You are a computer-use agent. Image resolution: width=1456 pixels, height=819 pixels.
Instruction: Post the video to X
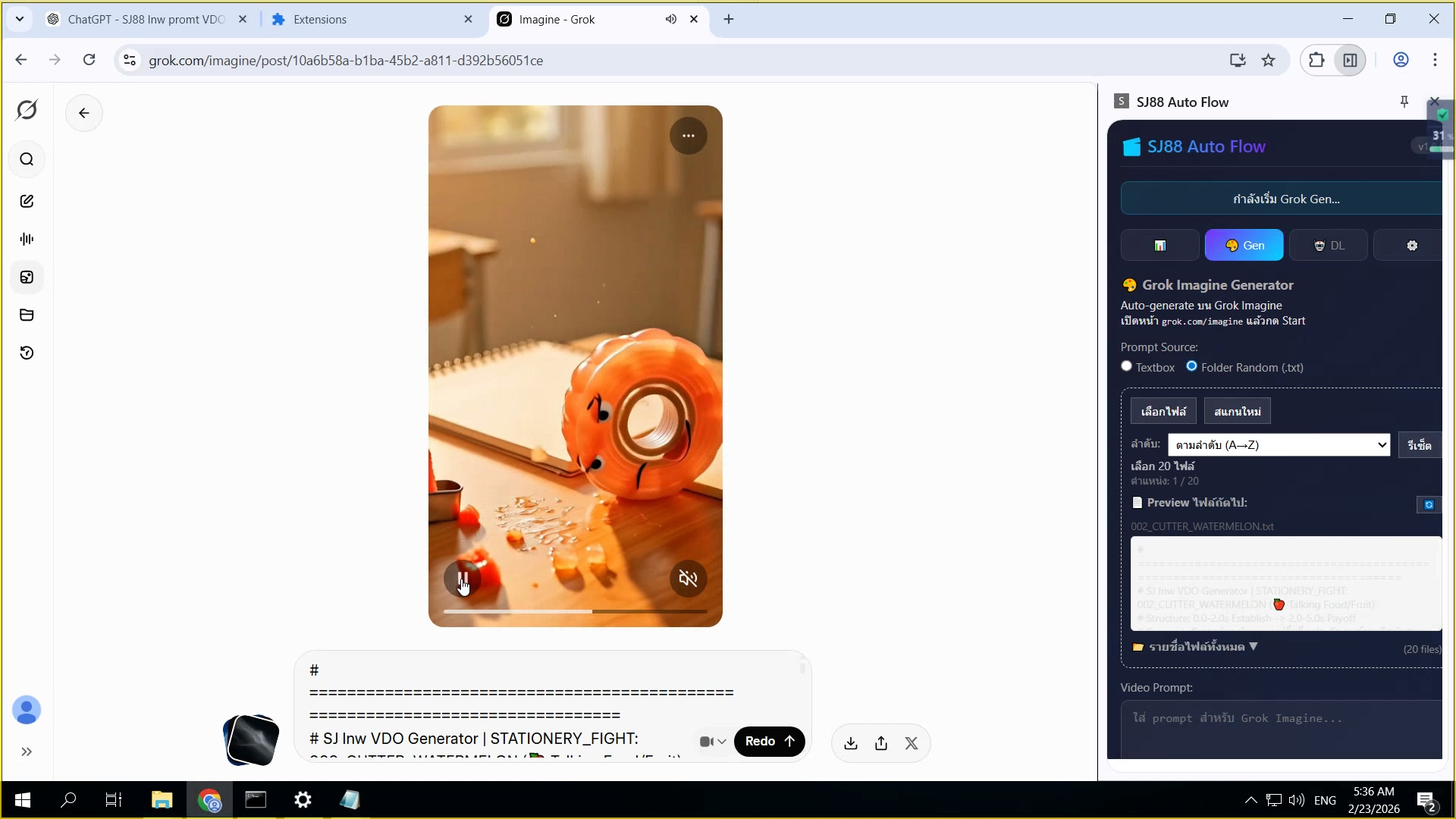point(912,743)
